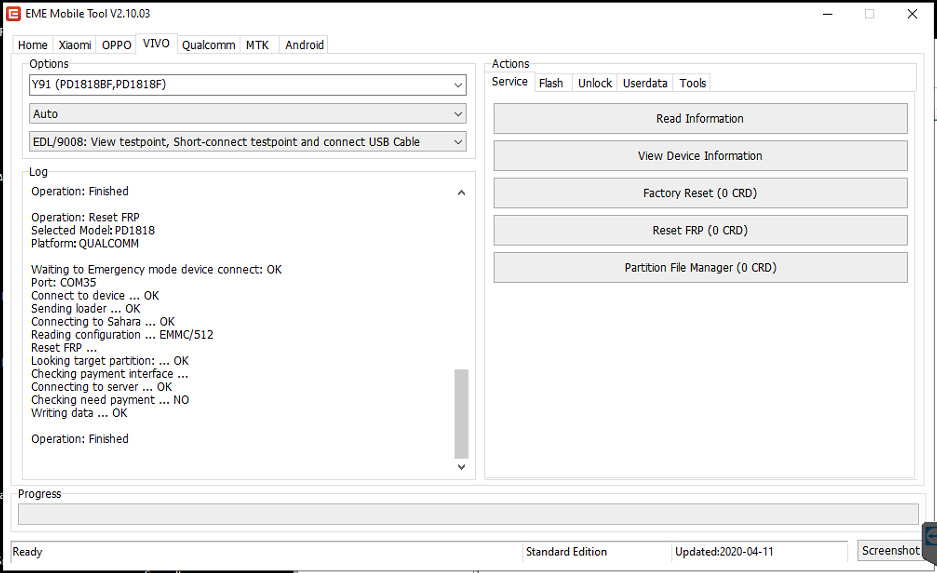Select the Service actions tab
This screenshot has height=573, width=937.
(x=510, y=82)
